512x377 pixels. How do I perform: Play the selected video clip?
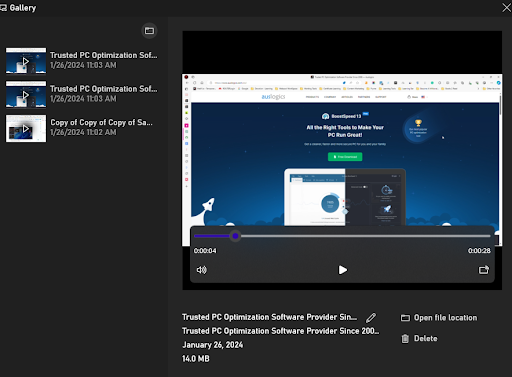click(342, 270)
